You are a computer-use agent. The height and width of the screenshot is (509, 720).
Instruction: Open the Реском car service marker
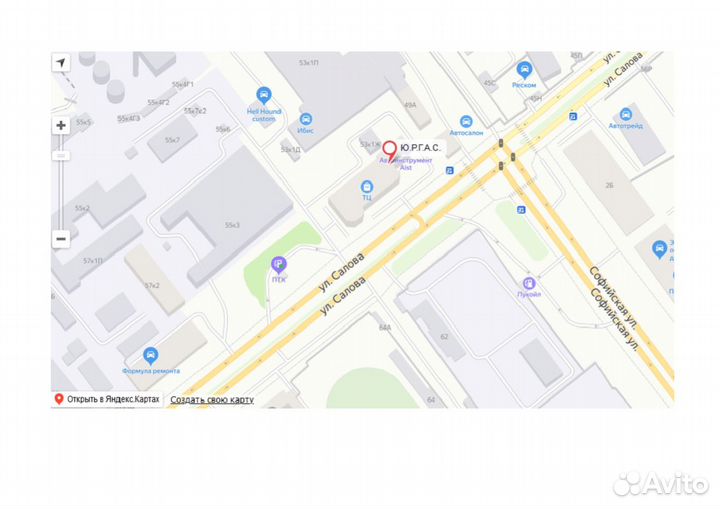click(524, 70)
